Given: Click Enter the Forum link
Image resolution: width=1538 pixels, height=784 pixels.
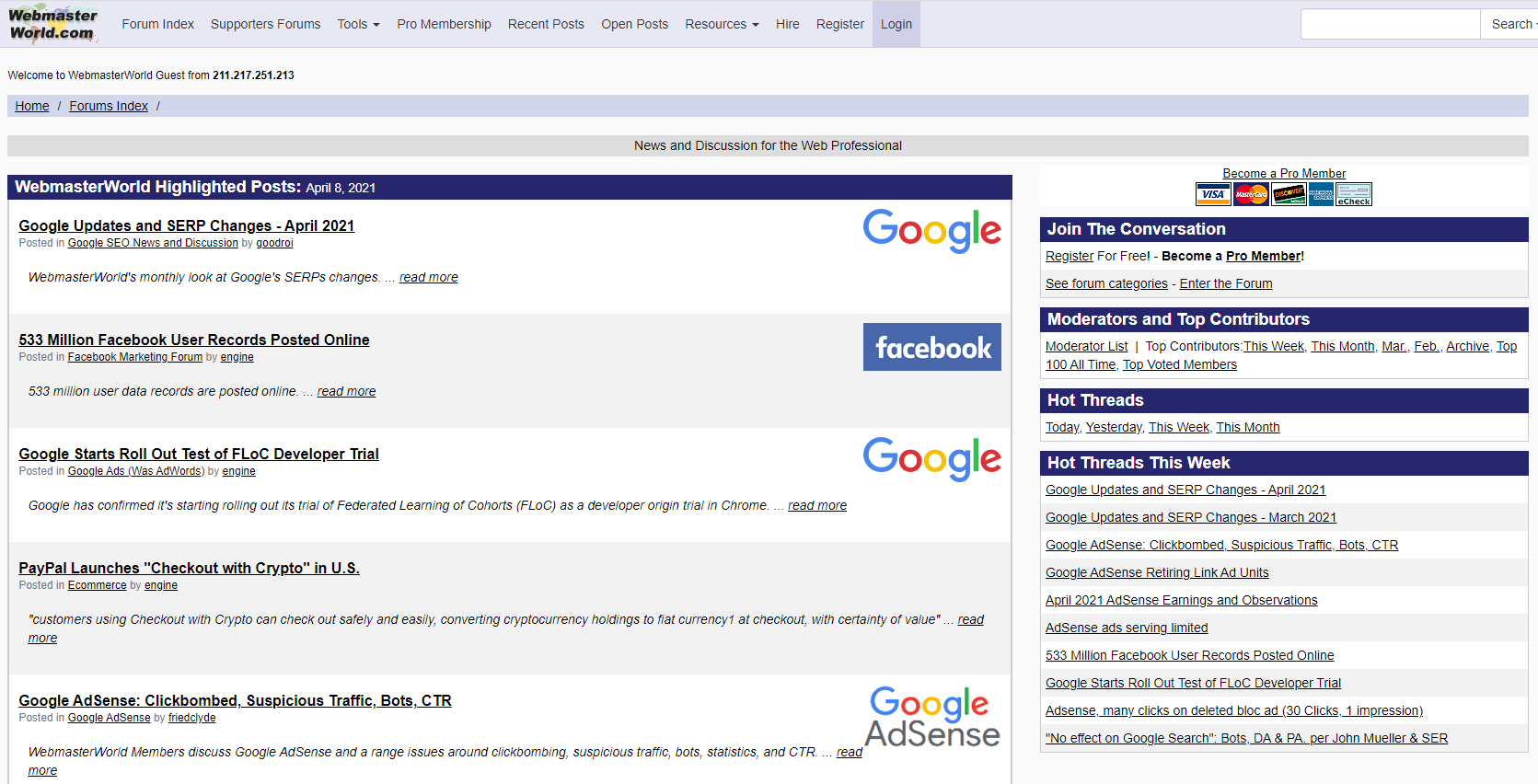Looking at the screenshot, I should [1226, 283].
